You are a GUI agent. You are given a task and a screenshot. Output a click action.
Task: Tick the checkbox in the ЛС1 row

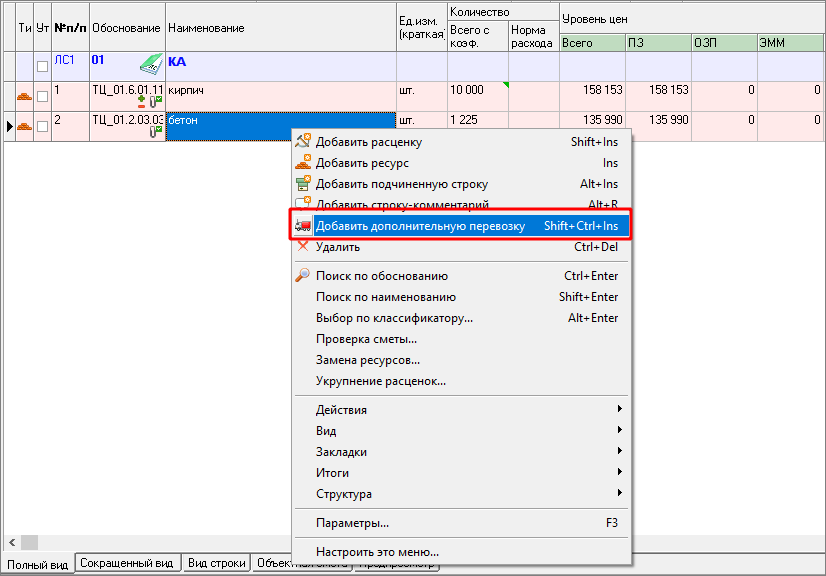pos(42,67)
